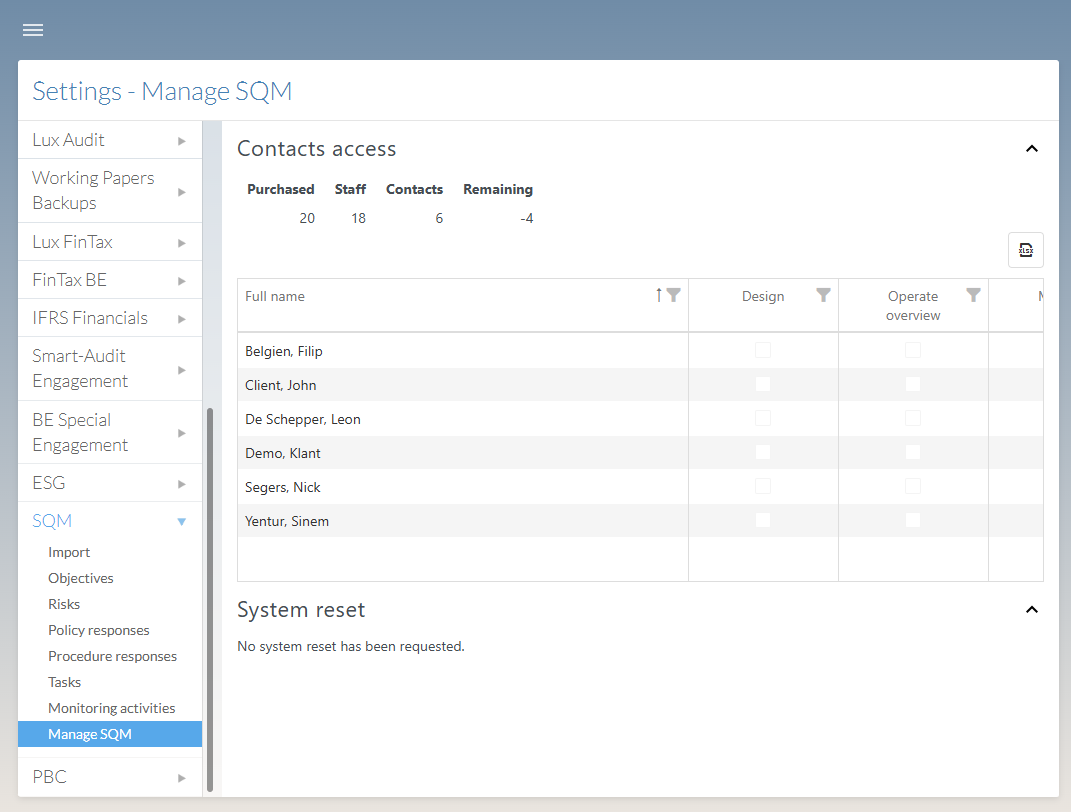This screenshot has height=812, width=1071.
Task: Select Lux FinTax in sidebar
Action: pos(72,242)
